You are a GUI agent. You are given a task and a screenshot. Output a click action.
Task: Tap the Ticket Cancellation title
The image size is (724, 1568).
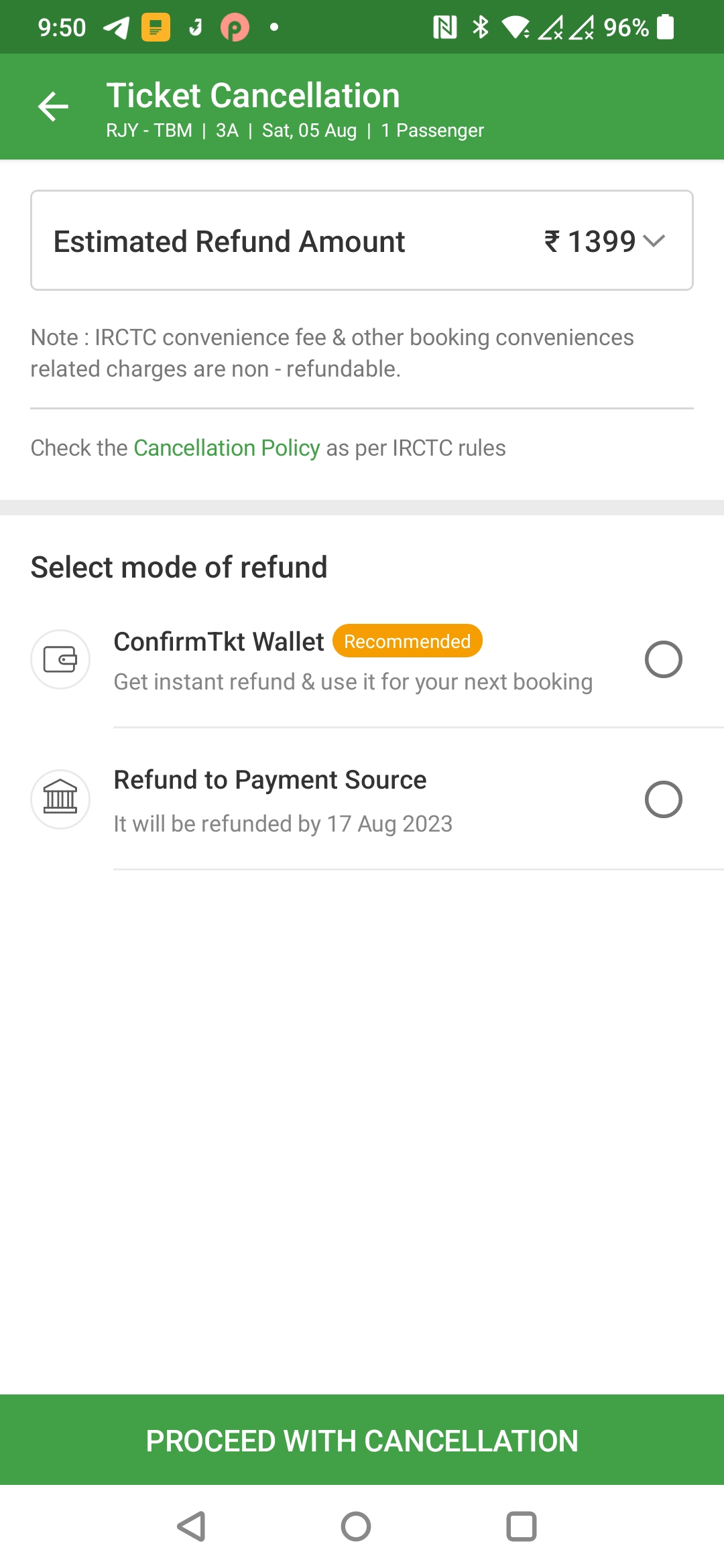[x=253, y=95]
